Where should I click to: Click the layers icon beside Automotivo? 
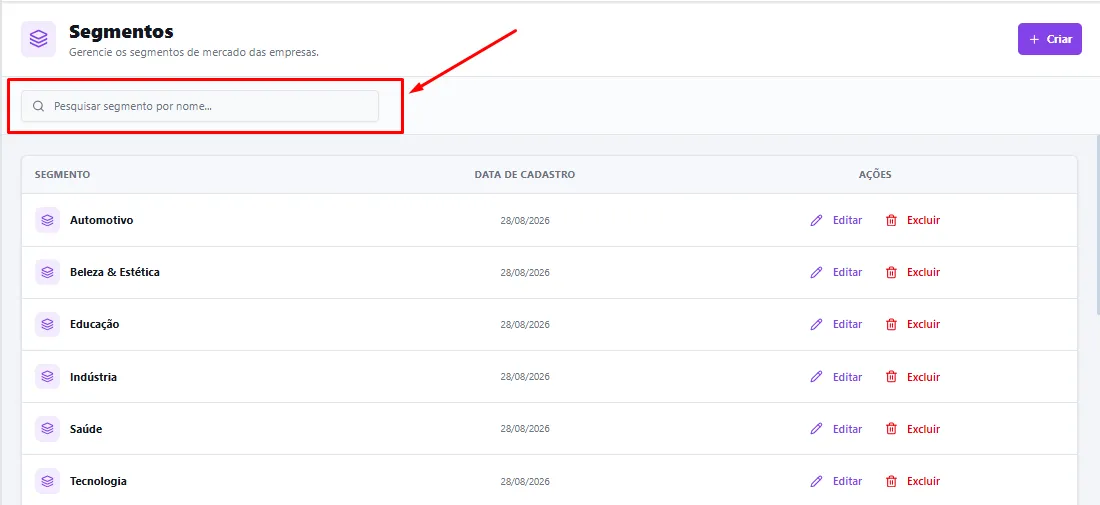(47, 220)
